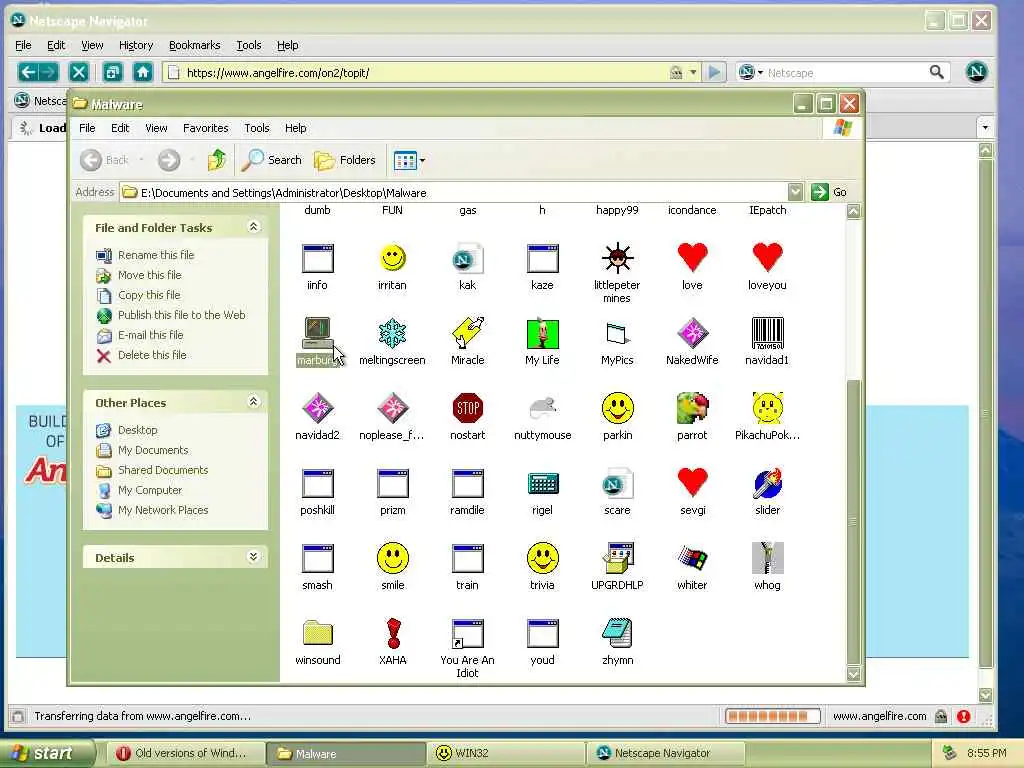The height and width of the screenshot is (768, 1024).
Task: Select the kak Netscape document icon
Action: pyautogui.click(x=468, y=258)
